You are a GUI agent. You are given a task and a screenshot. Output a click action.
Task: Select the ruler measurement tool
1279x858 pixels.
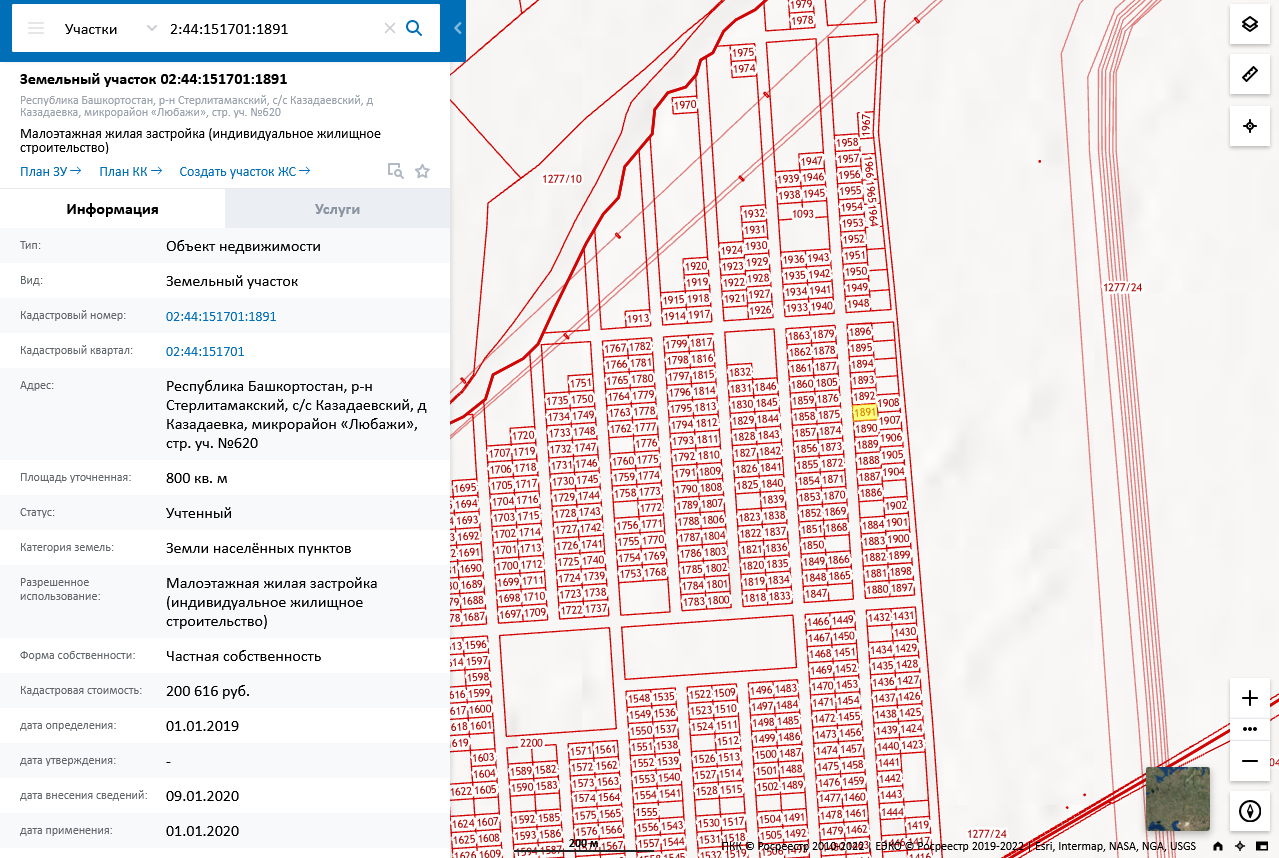coord(1249,75)
